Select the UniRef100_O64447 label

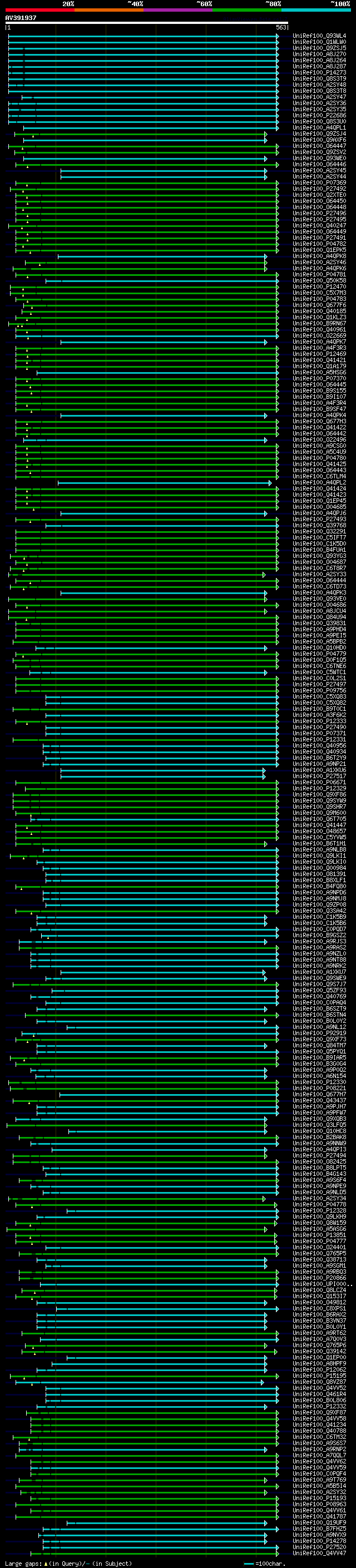[319, 146]
